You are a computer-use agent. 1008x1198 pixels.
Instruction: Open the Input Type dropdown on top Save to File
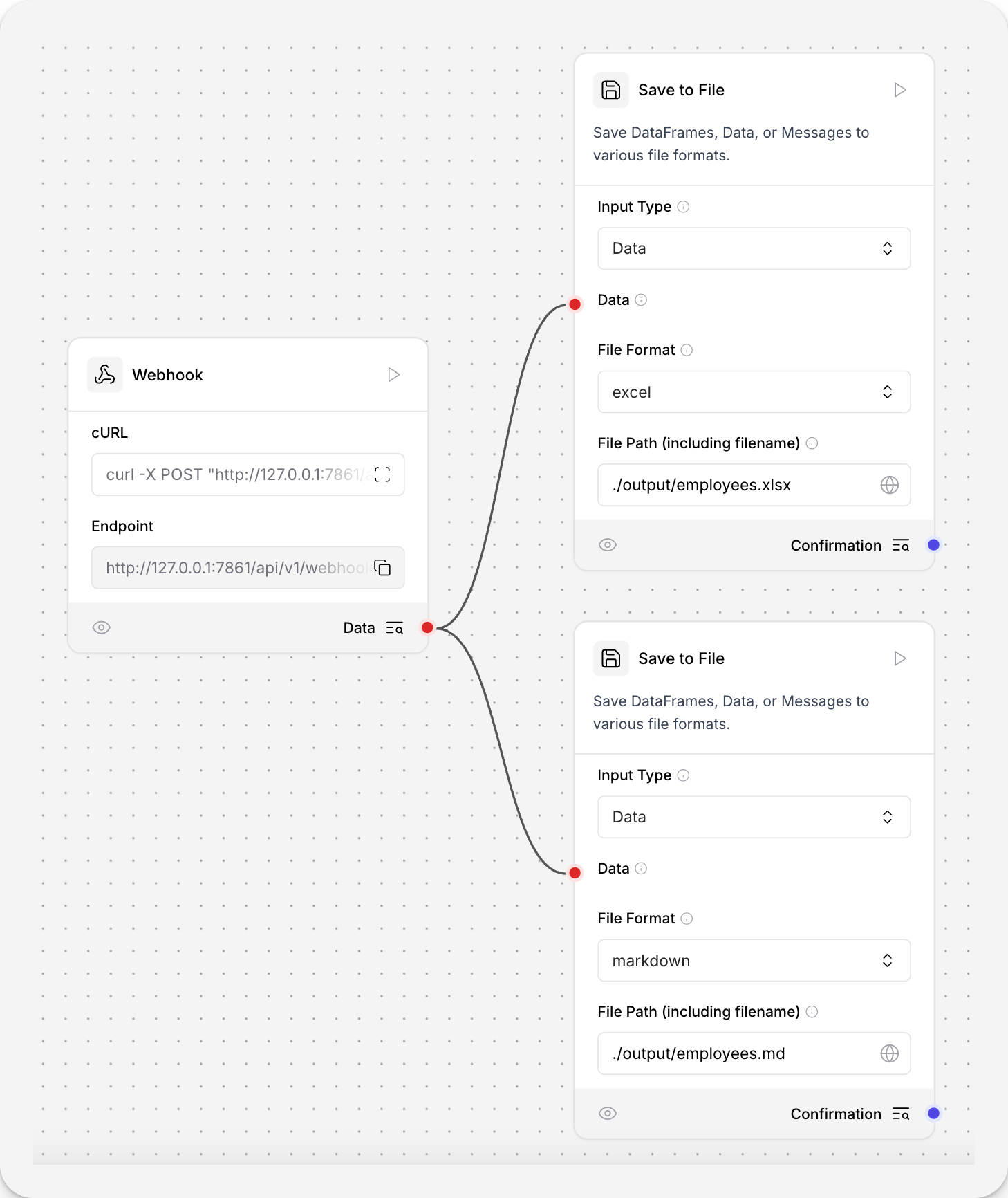point(754,248)
